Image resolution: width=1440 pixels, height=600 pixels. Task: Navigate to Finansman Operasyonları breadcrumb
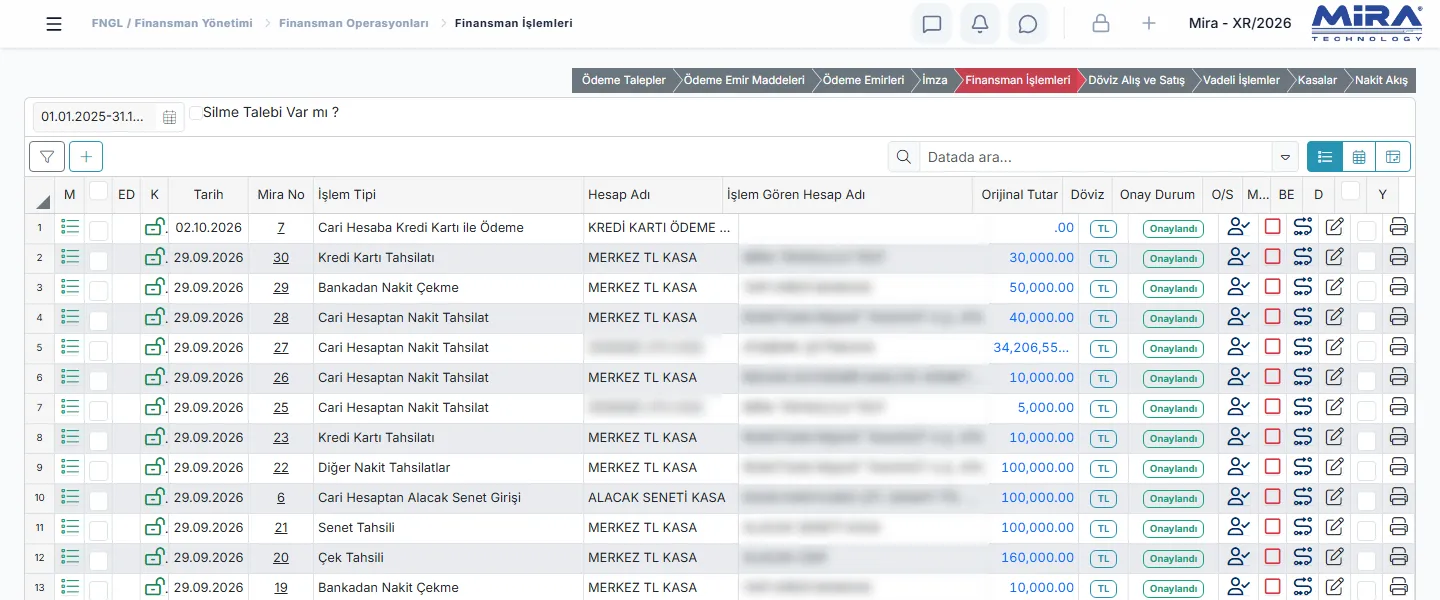coord(354,23)
